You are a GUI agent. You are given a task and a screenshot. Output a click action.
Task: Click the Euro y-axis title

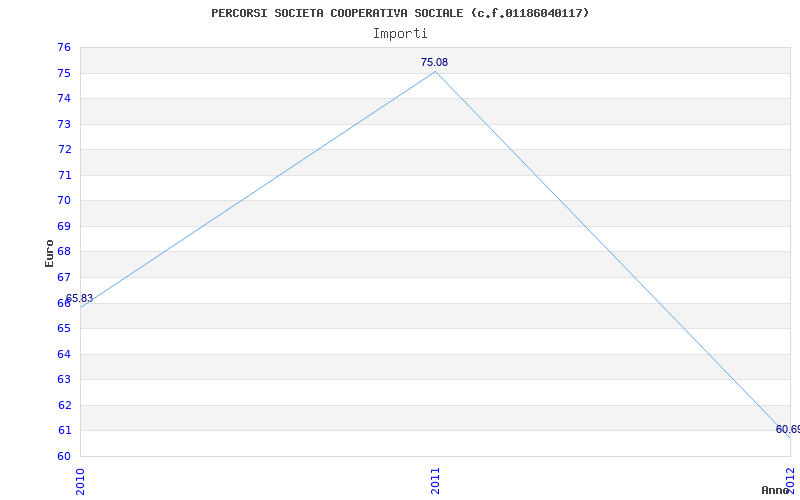49,254
